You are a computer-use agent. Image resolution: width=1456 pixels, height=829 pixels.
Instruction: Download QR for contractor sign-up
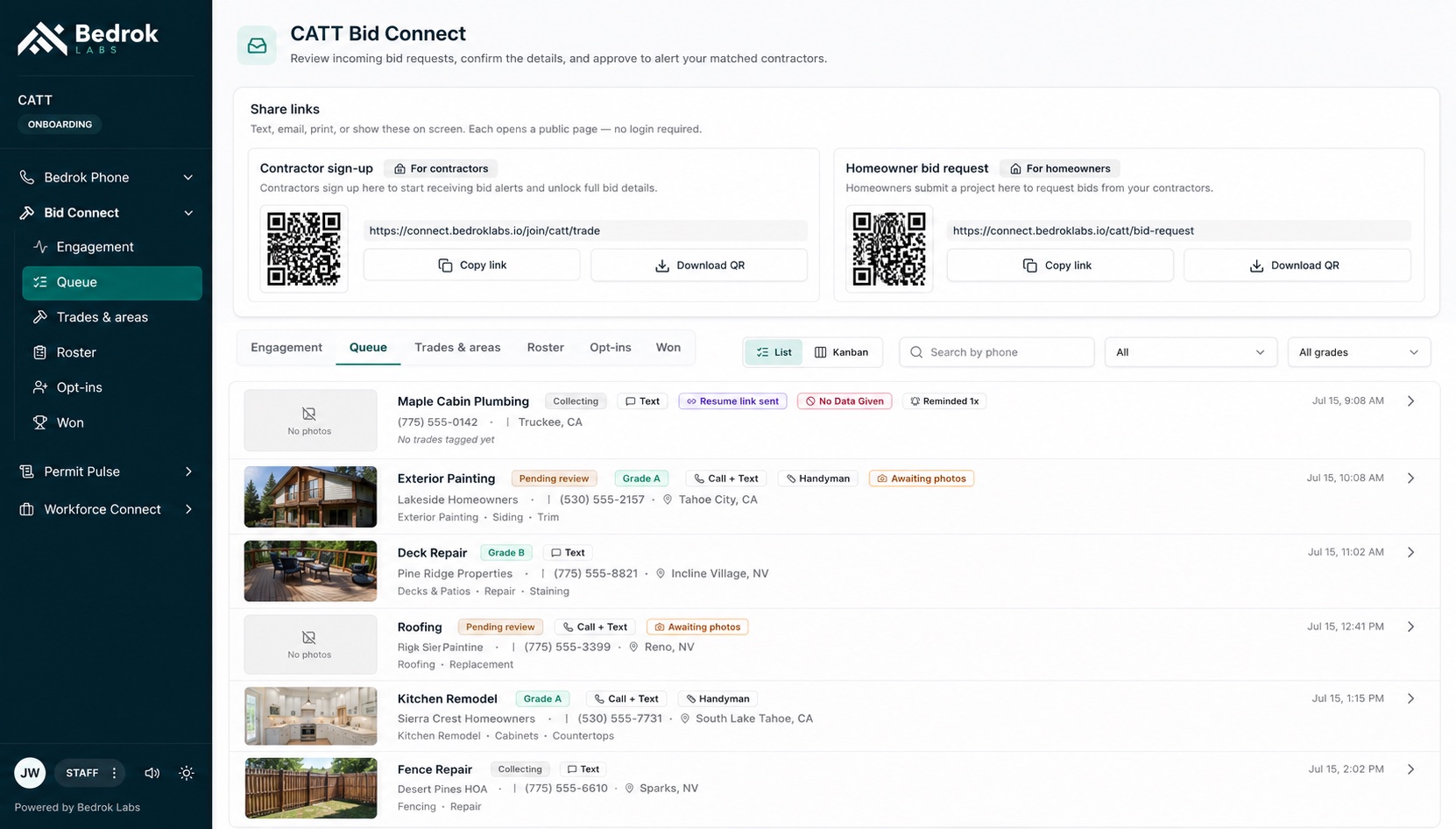click(699, 265)
